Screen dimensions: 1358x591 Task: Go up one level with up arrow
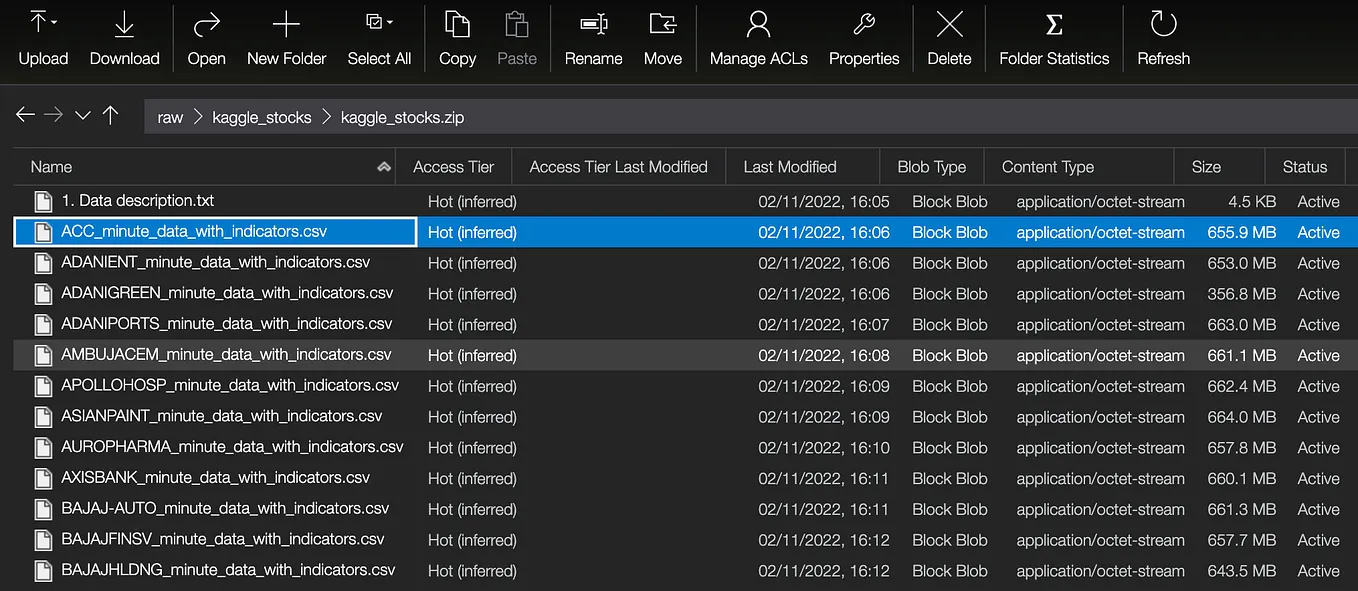pyautogui.click(x=110, y=115)
